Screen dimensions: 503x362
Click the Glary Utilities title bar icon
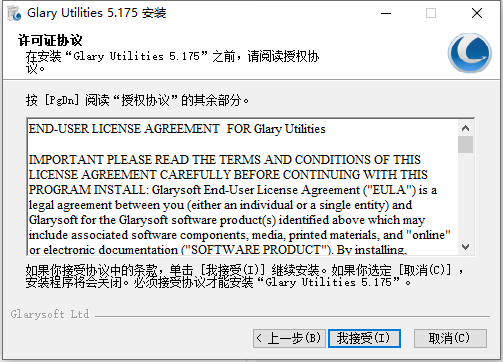tap(14, 13)
